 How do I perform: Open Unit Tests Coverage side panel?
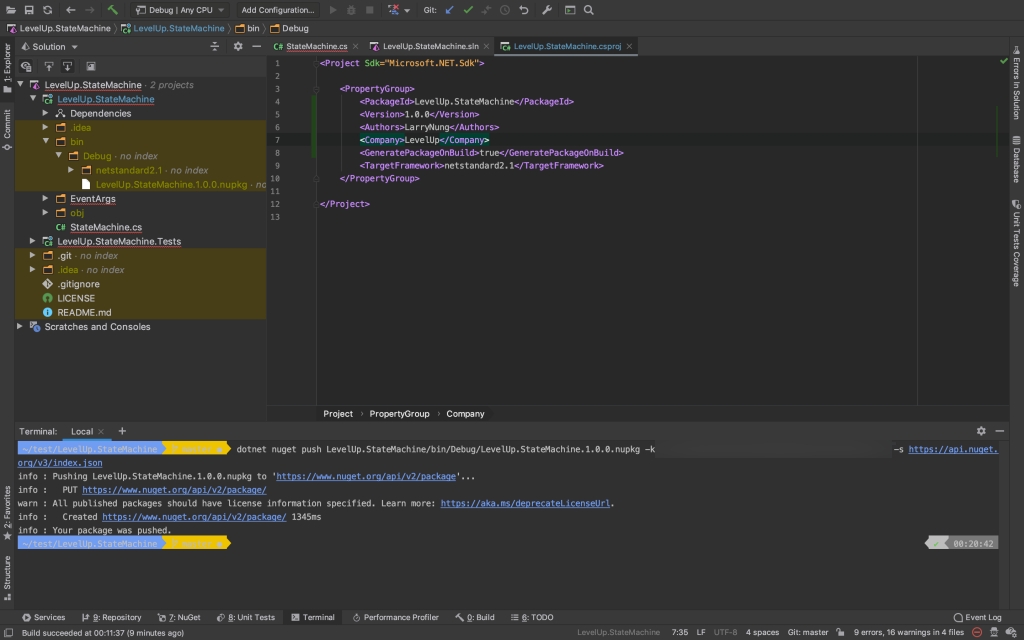pyautogui.click(x=1016, y=242)
